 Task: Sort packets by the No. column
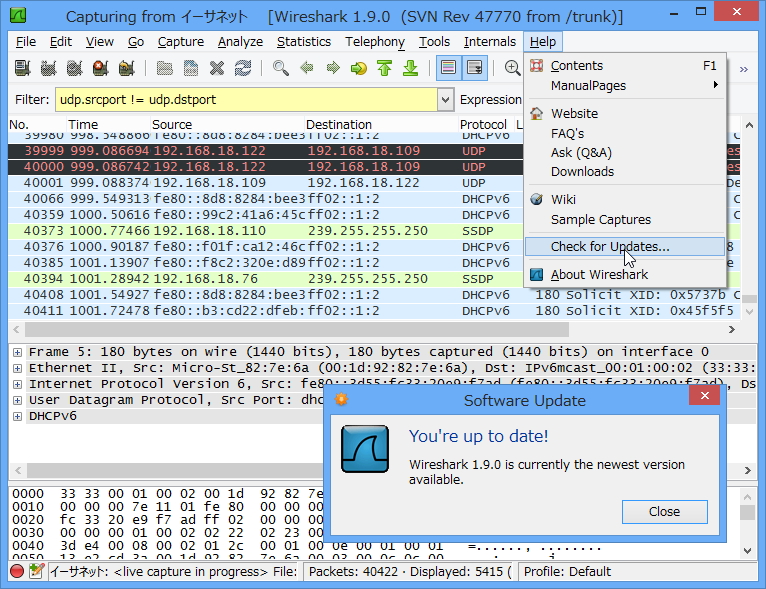pyautogui.click(x=37, y=125)
